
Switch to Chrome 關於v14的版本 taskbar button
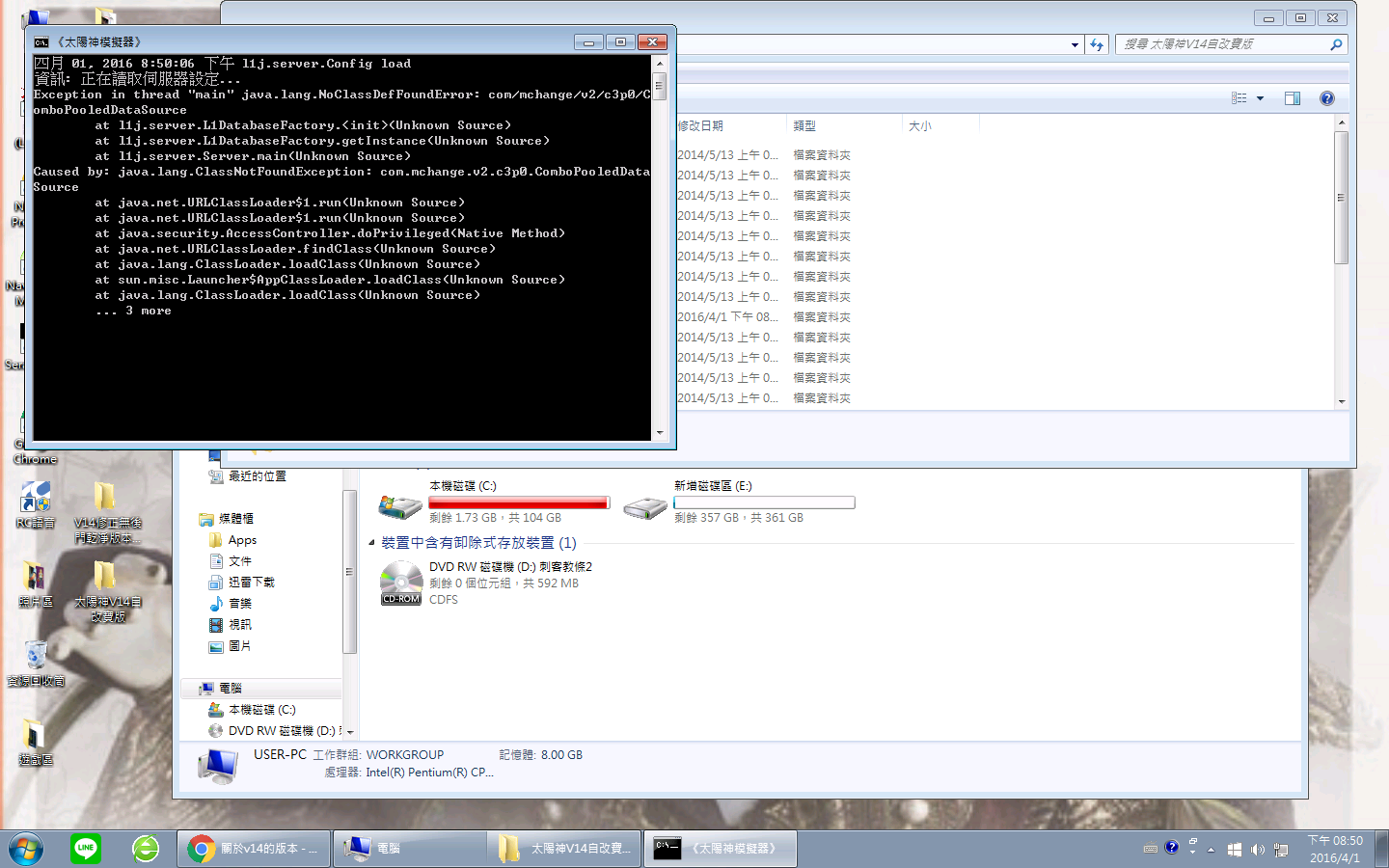tap(254, 849)
